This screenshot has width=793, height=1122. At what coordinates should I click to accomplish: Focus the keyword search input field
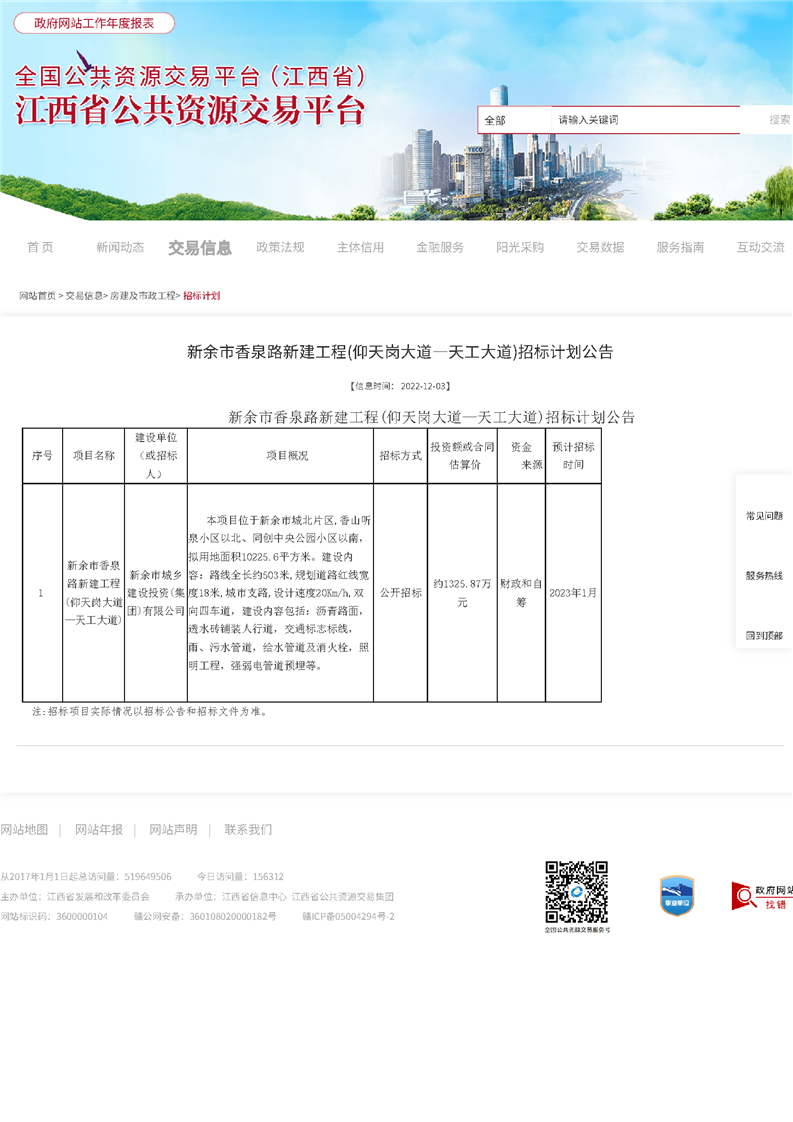(645, 120)
